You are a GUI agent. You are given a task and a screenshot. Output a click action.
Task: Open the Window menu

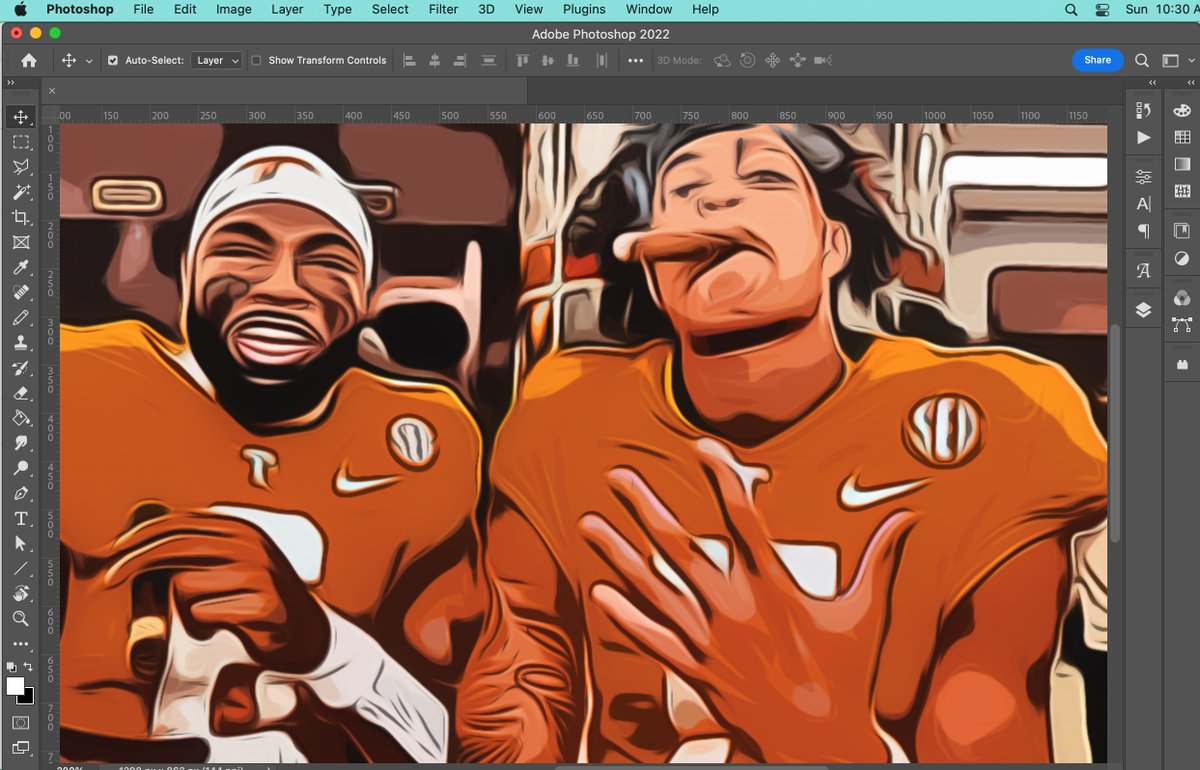pyautogui.click(x=649, y=9)
